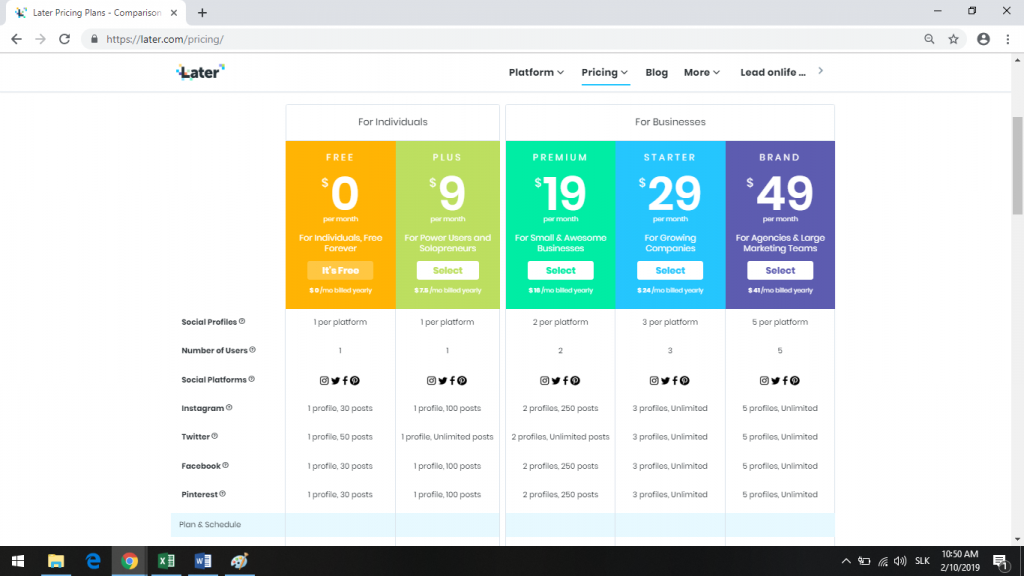Open the Blog page link
Viewport: 1024px width, 576px height.
point(656,72)
